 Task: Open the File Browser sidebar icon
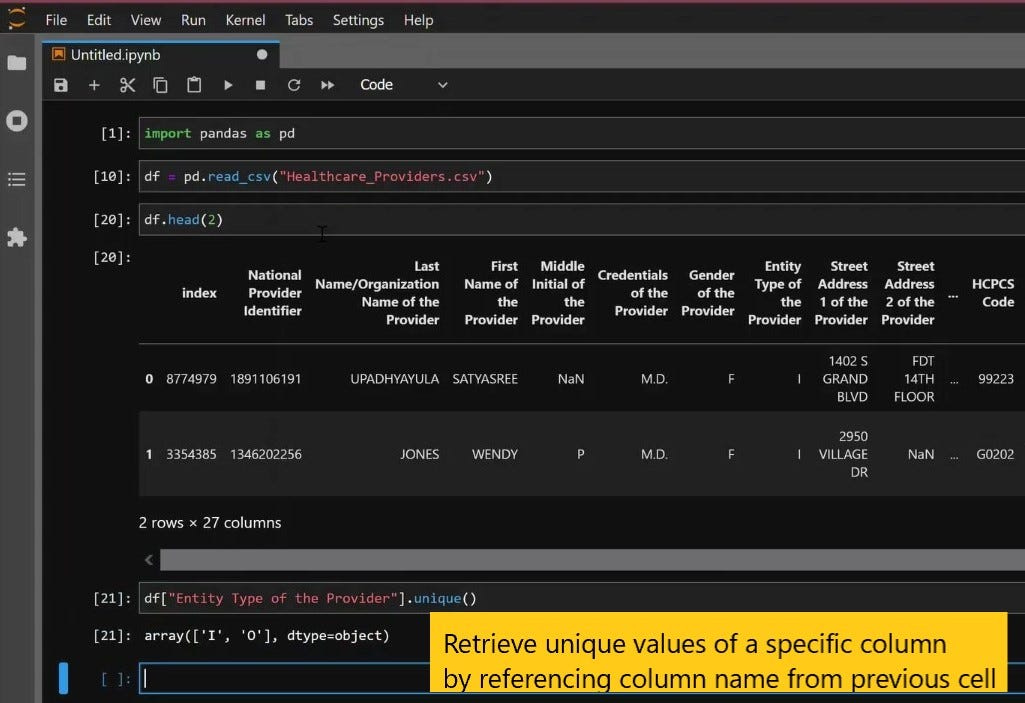[17, 63]
